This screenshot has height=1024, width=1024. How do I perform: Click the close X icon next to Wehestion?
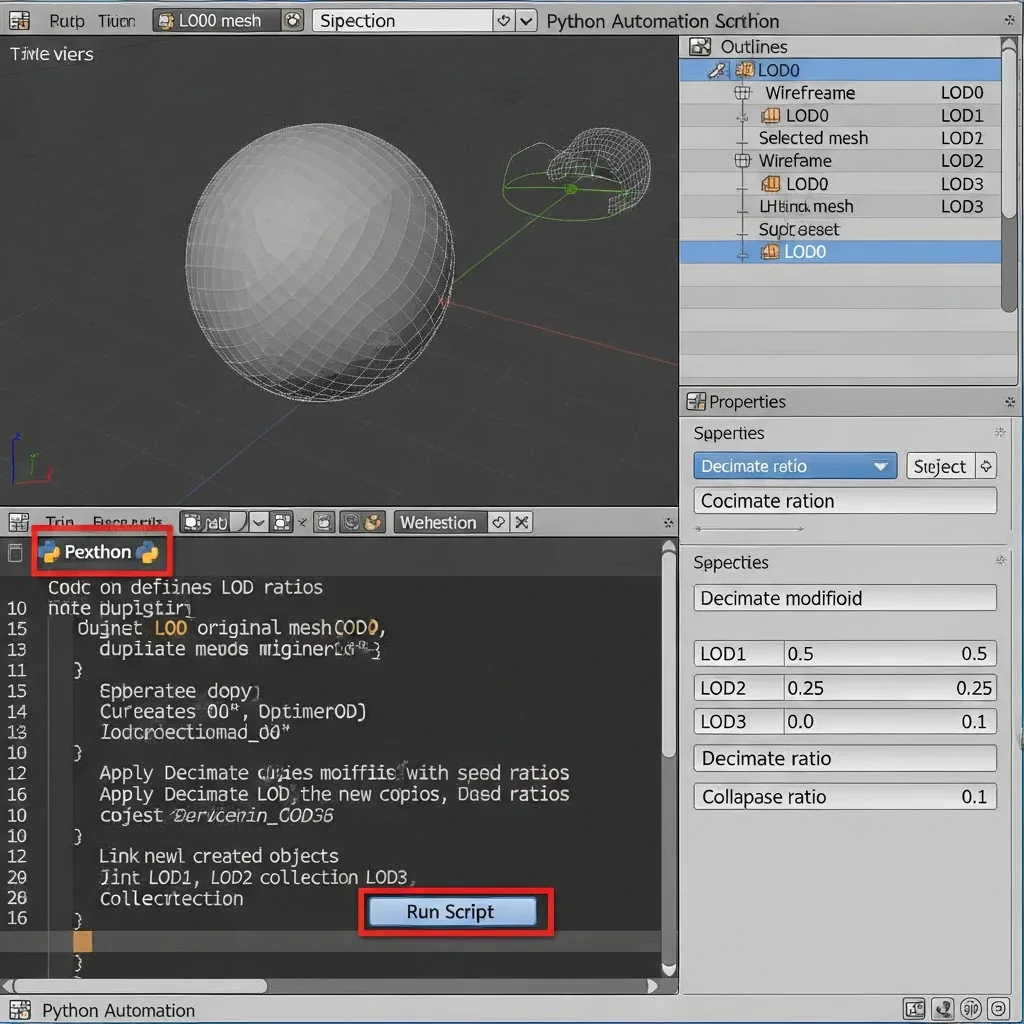click(x=521, y=522)
